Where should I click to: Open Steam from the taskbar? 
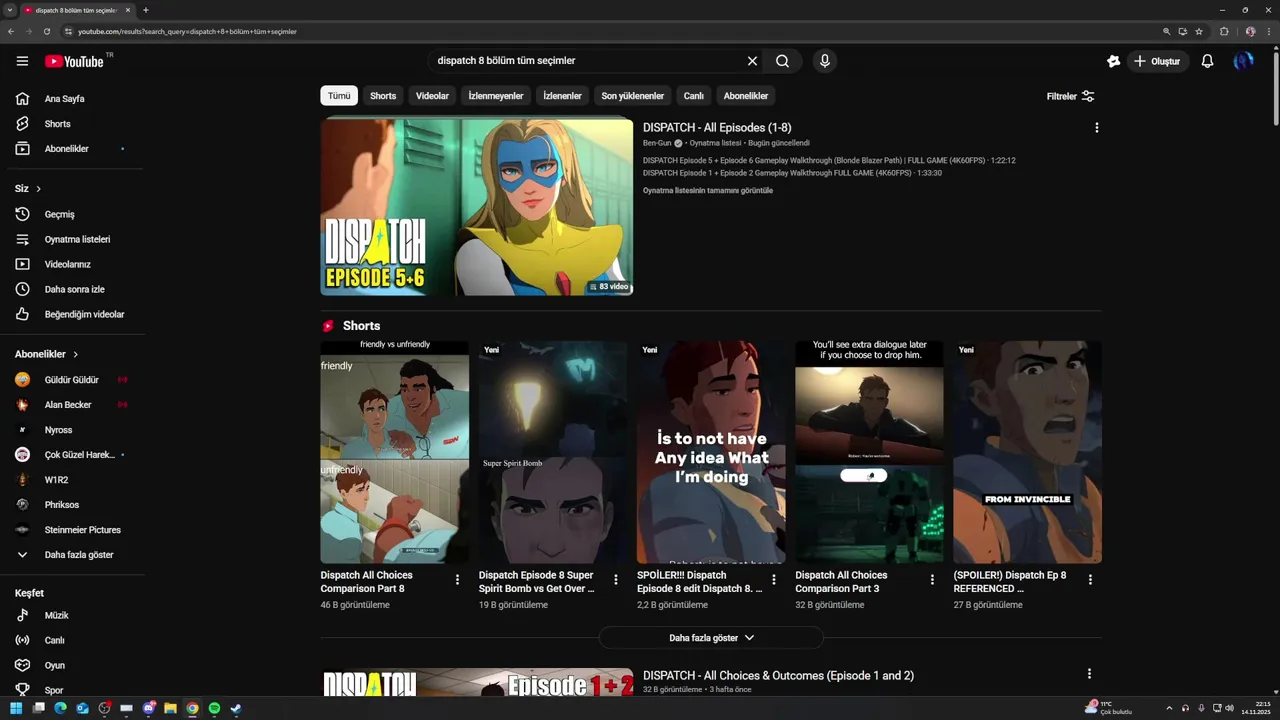236,708
